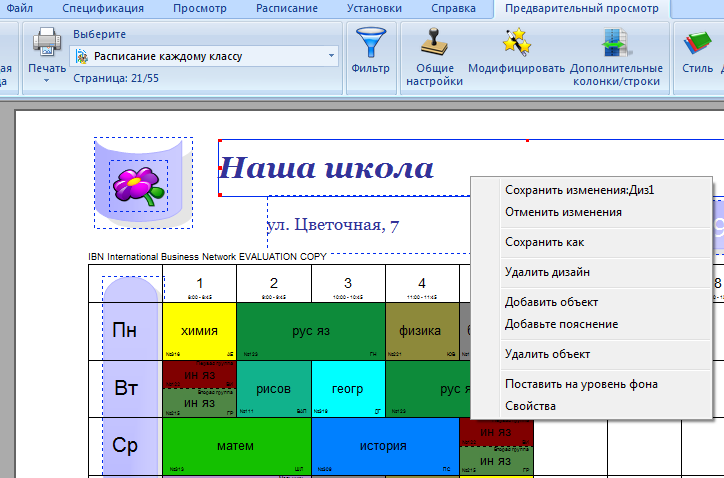
Task: Select 'Отменить изменения' in context menu
Action: tap(563, 212)
